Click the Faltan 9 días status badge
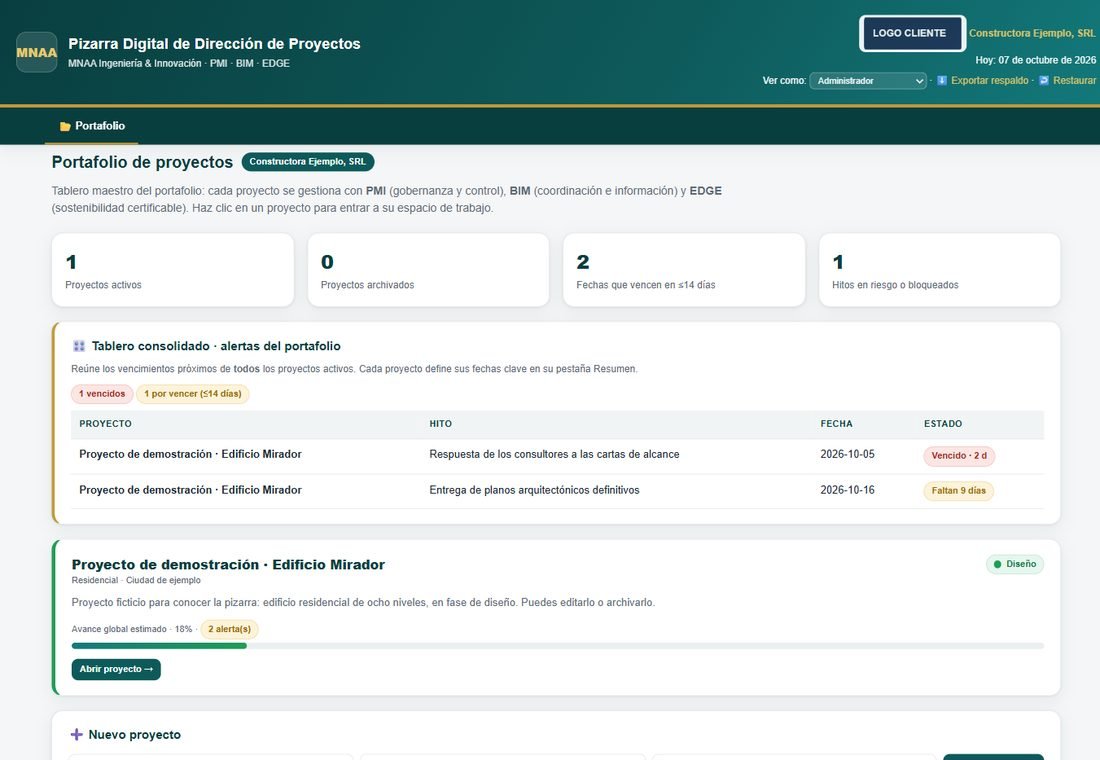This screenshot has height=760, width=1100. pos(958,491)
